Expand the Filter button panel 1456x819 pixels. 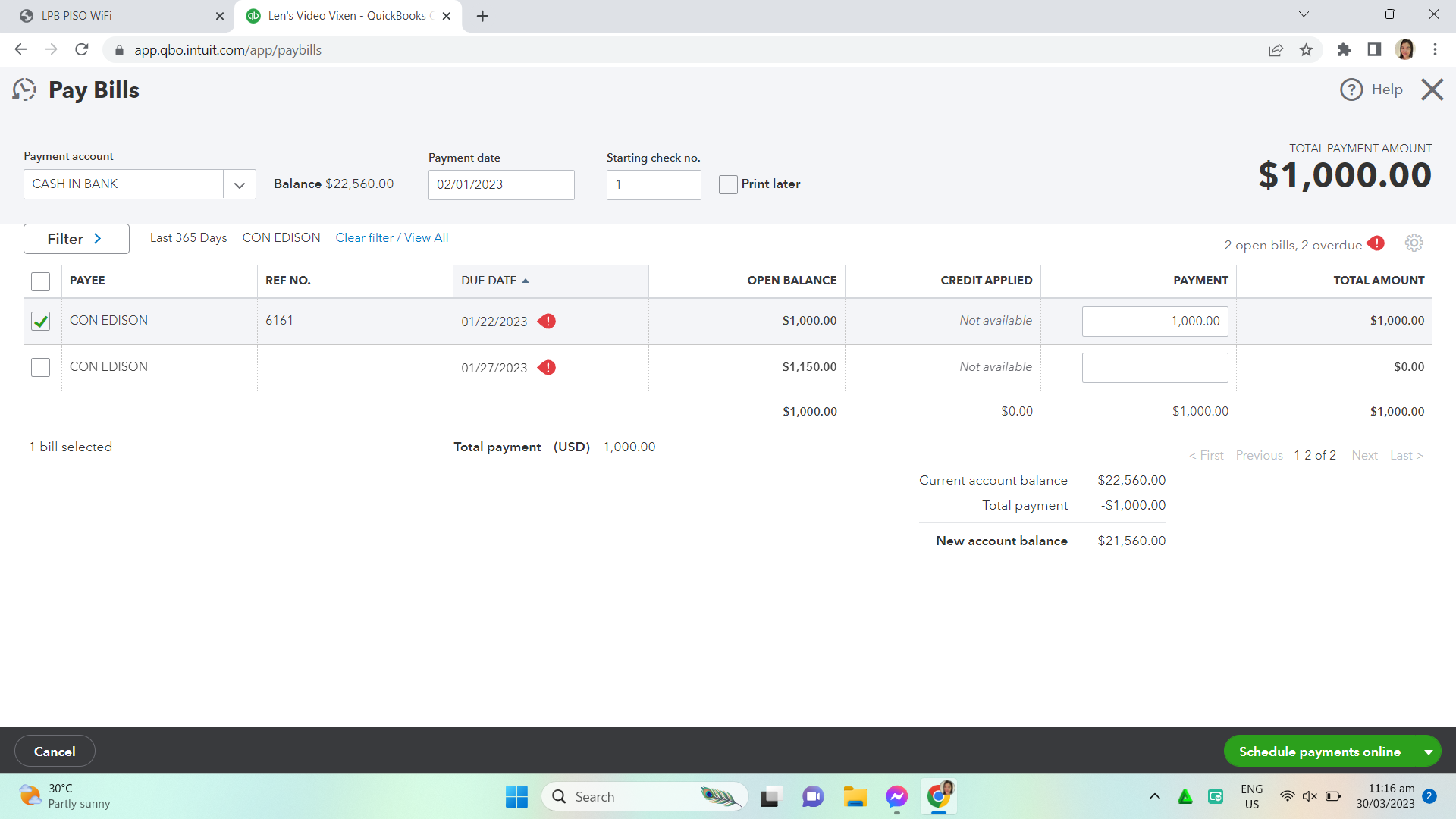pos(76,239)
